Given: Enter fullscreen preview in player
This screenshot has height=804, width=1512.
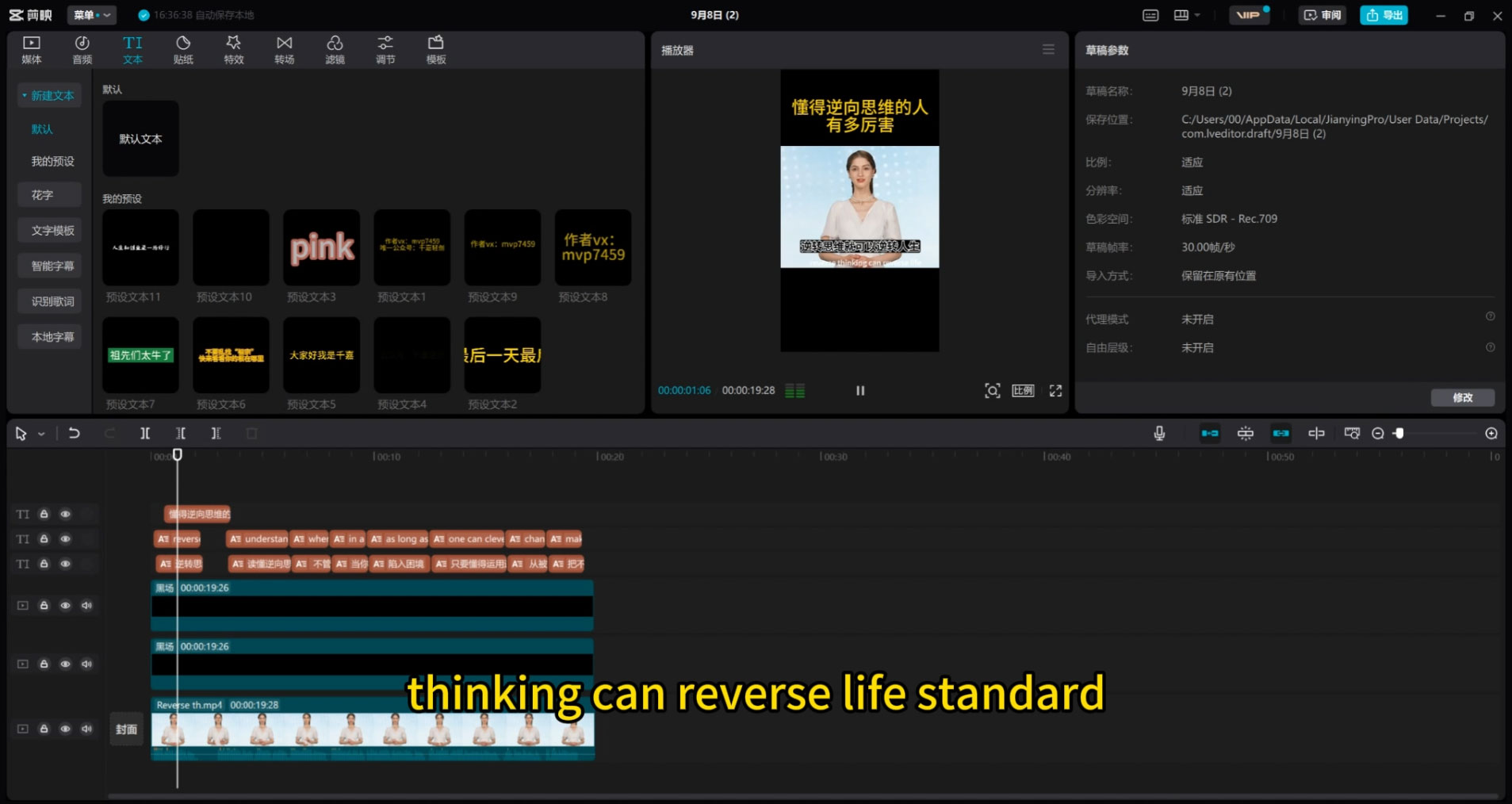Looking at the screenshot, I should click(1055, 391).
